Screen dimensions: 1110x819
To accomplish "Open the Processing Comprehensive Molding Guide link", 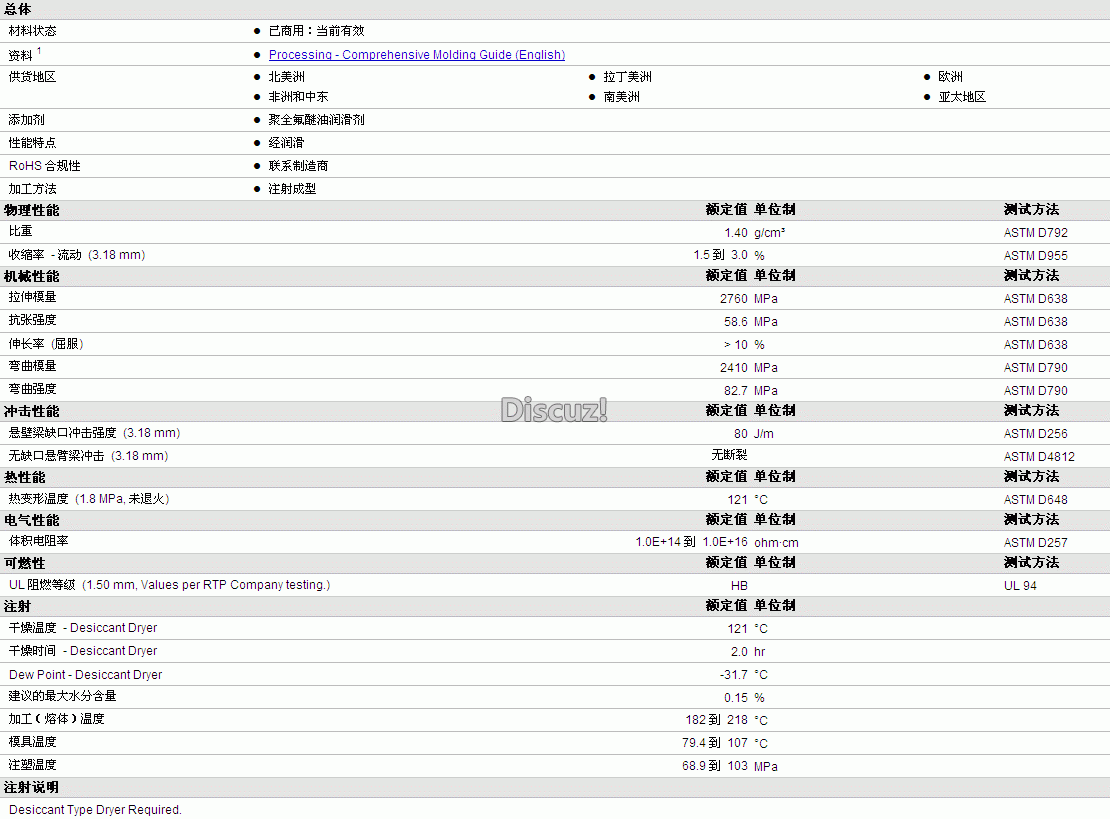I will [x=416, y=55].
